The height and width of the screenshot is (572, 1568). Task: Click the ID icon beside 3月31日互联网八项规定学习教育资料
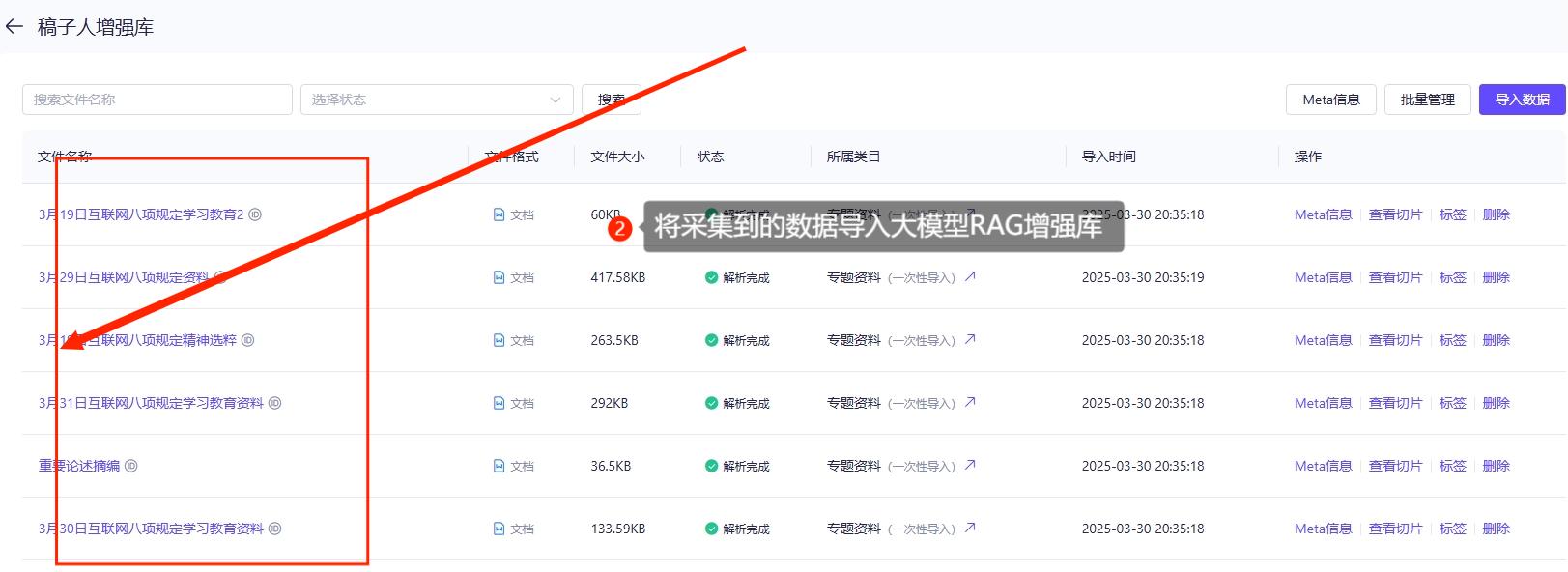[274, 403]
